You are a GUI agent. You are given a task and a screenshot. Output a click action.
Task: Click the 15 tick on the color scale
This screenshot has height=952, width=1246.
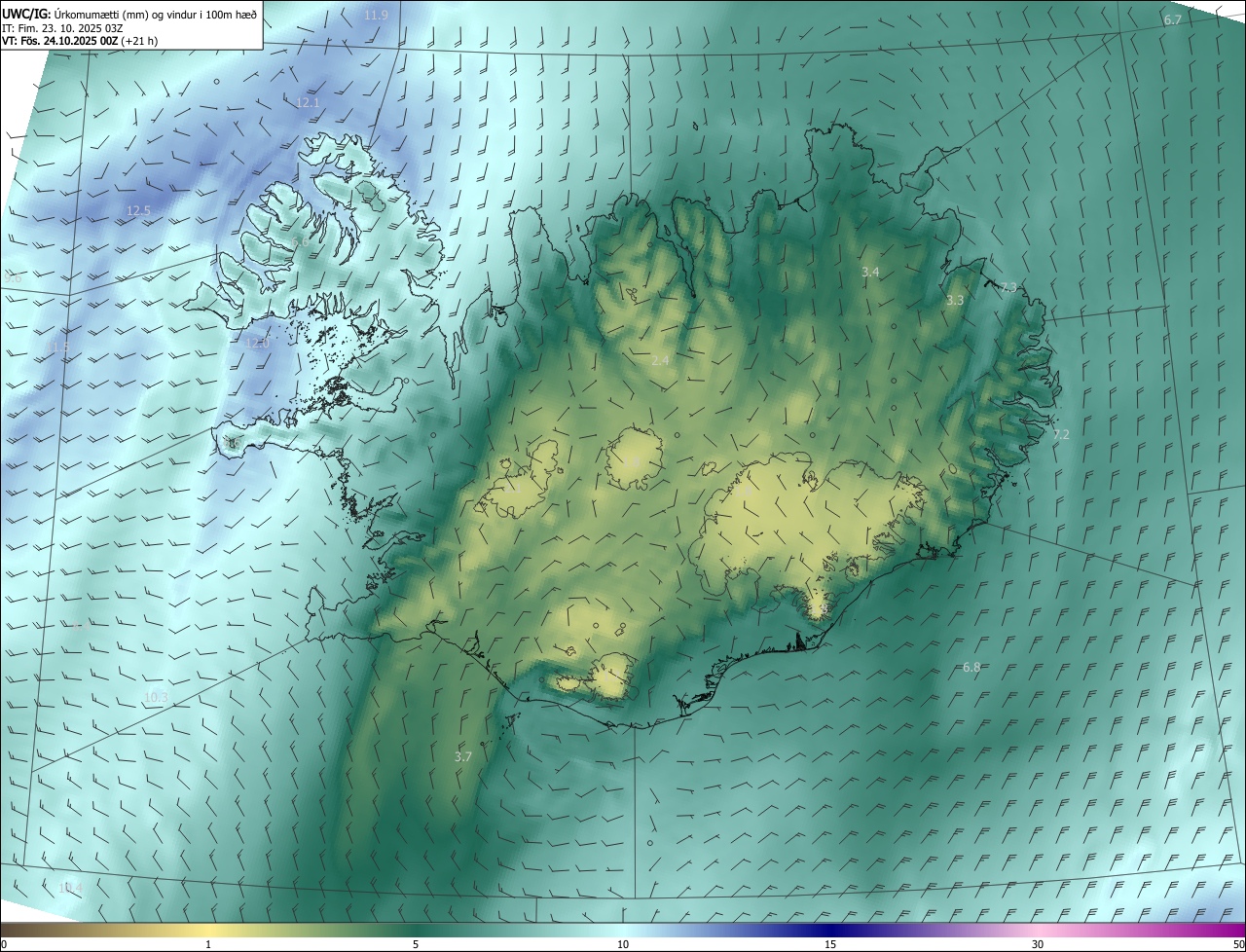pos(830,944)
